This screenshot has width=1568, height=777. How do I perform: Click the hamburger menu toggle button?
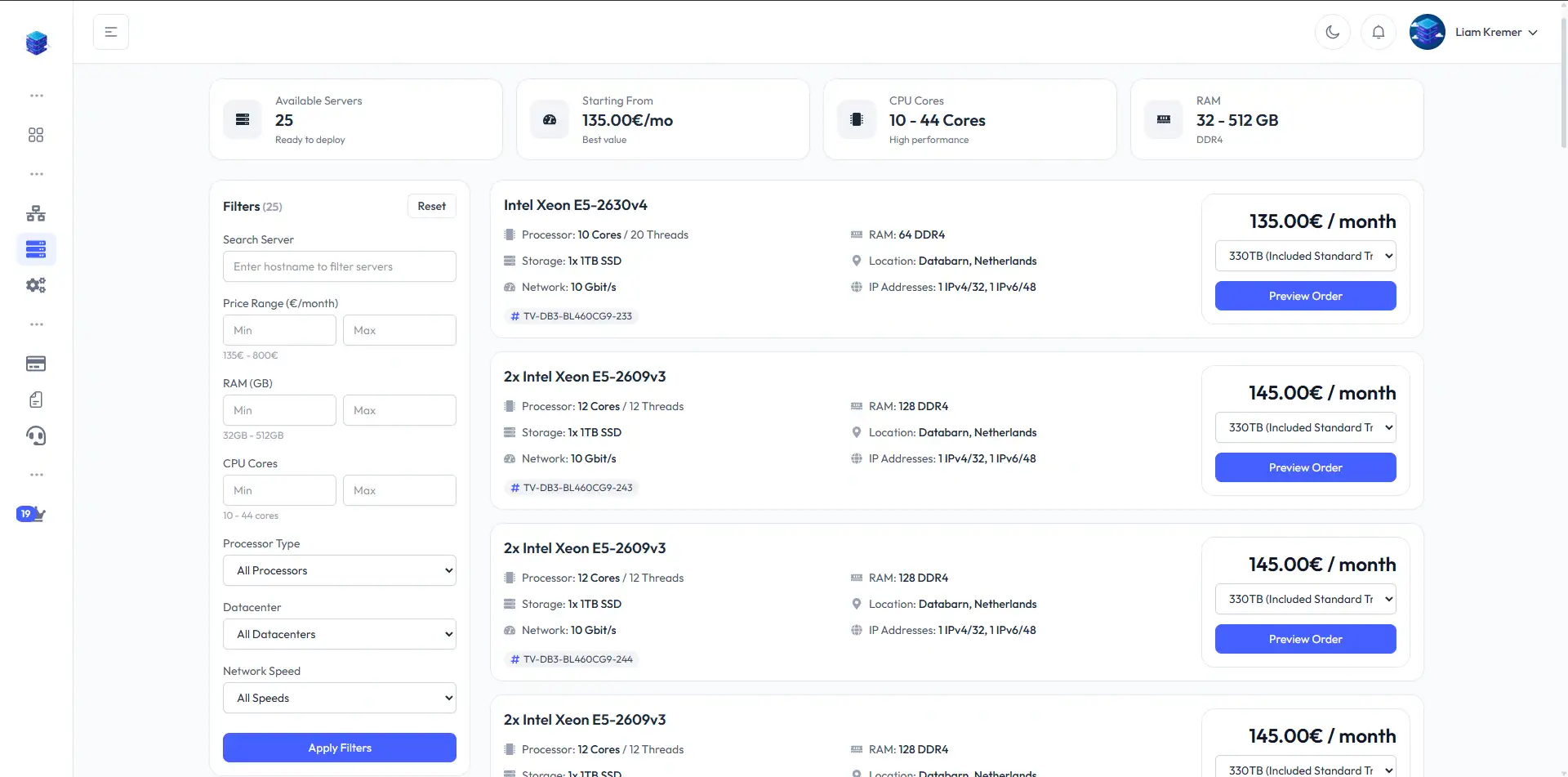pyautogui.click(x=111, y=31)
